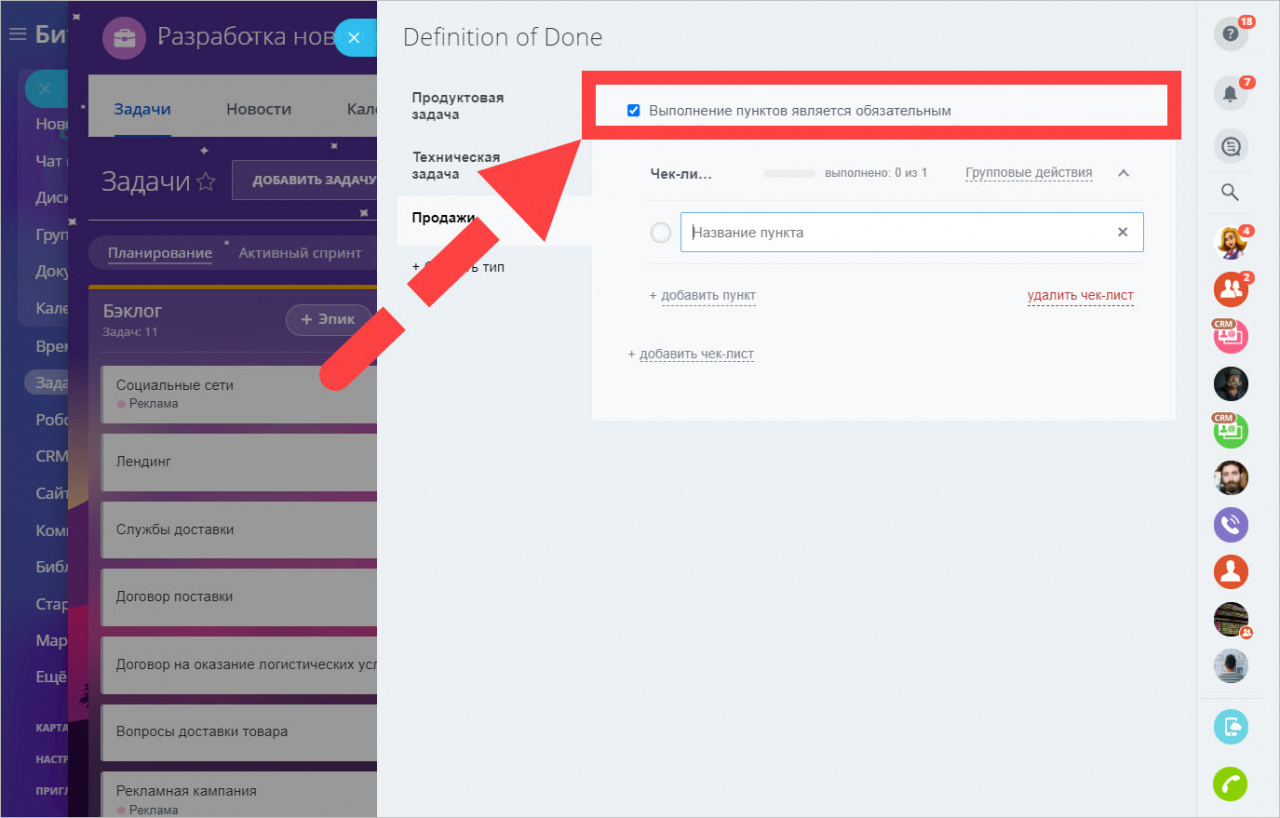Click the удалить чек-лист link
1280x818 pixels.
pos(1080,296)
